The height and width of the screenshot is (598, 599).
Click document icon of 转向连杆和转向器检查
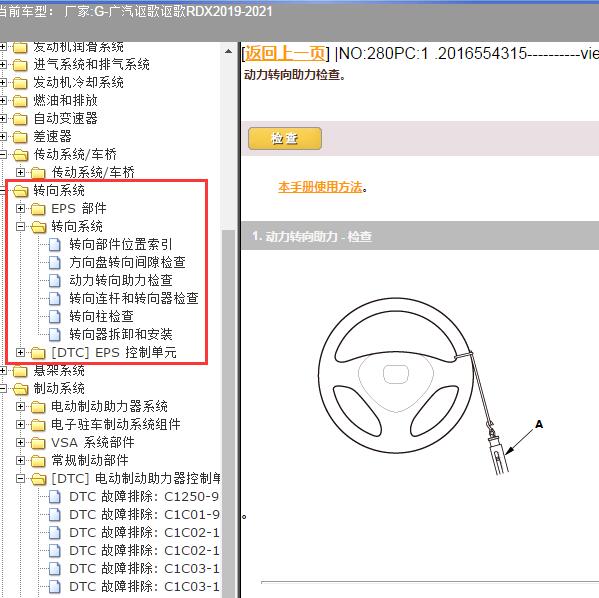click(x=55, y=298)
